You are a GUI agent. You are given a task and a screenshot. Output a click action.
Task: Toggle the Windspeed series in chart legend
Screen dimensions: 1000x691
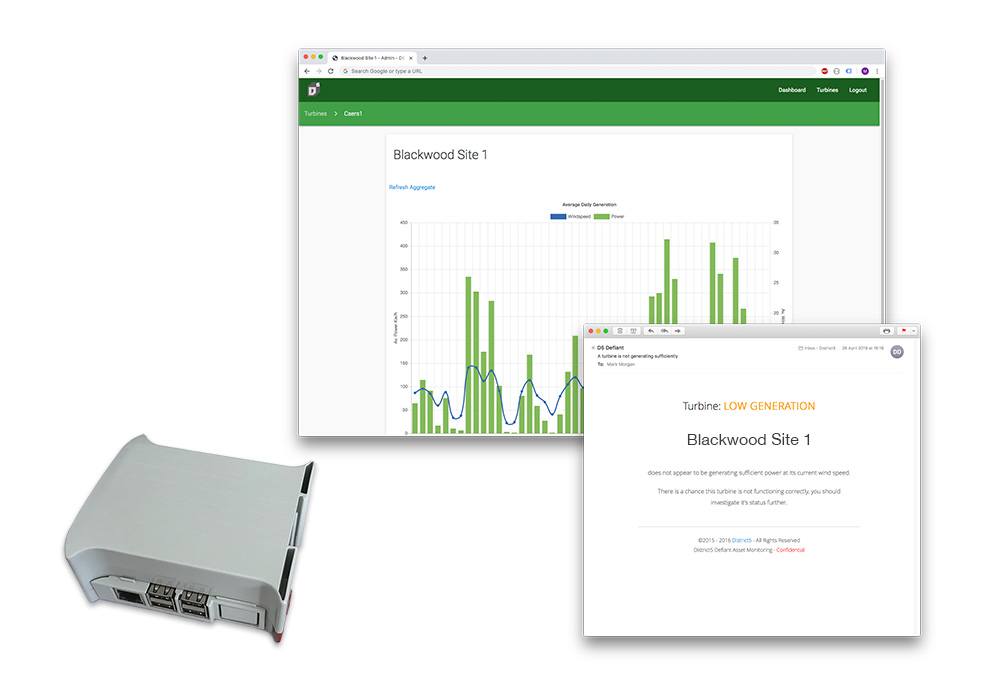pos(571,216)
